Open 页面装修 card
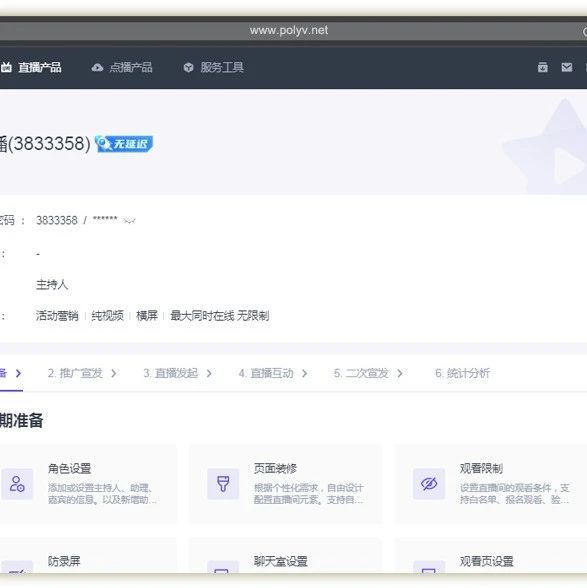 tap(286, 484)
